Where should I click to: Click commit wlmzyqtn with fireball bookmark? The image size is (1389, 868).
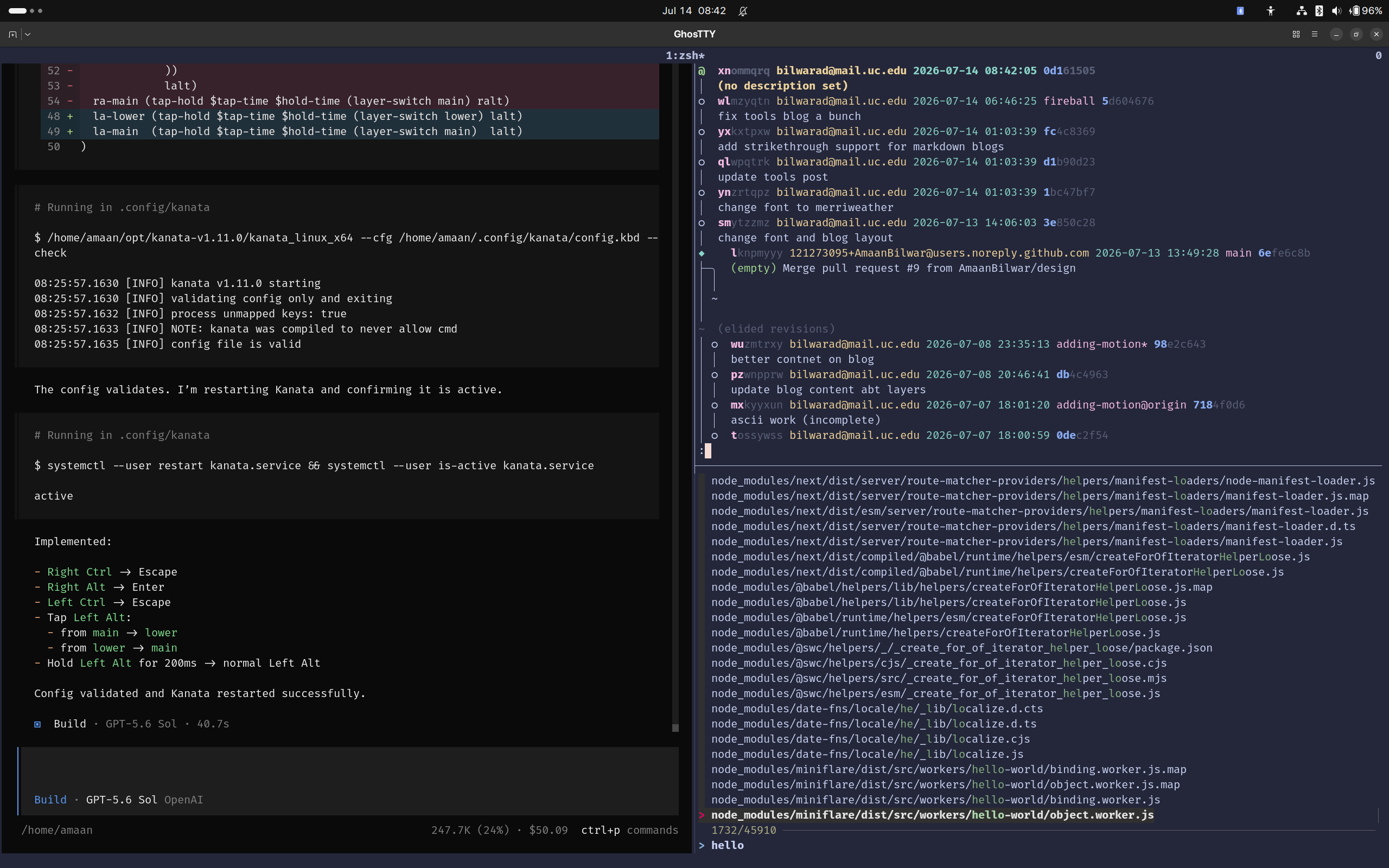coord(935,101)
